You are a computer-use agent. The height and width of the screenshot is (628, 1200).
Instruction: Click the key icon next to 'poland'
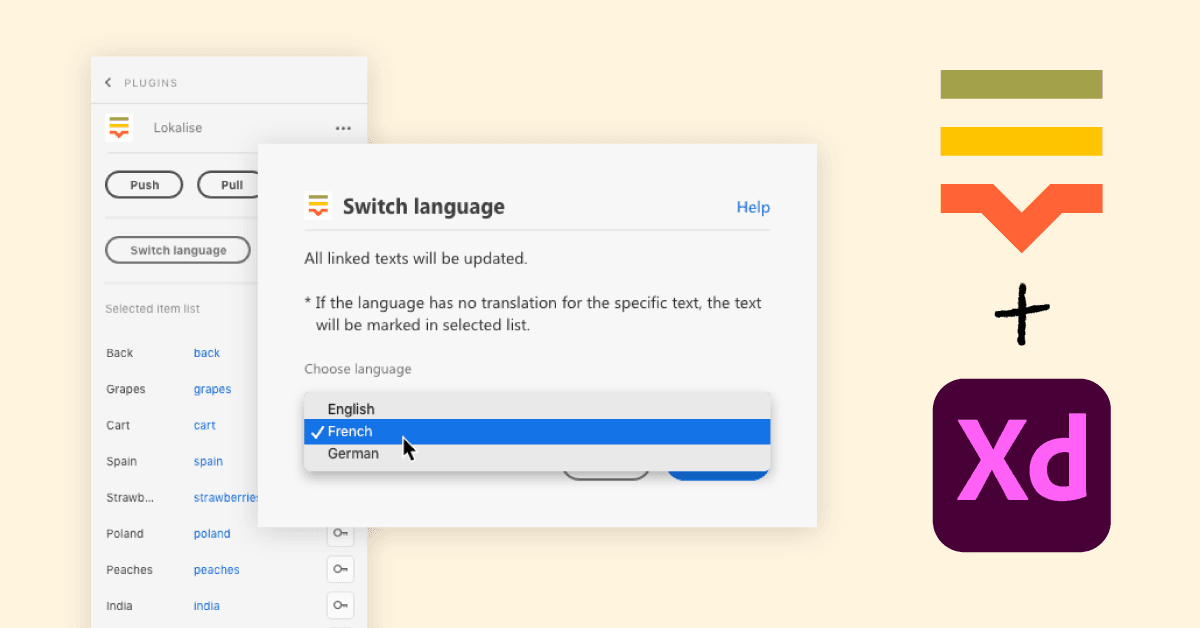(x=340, y=533)
